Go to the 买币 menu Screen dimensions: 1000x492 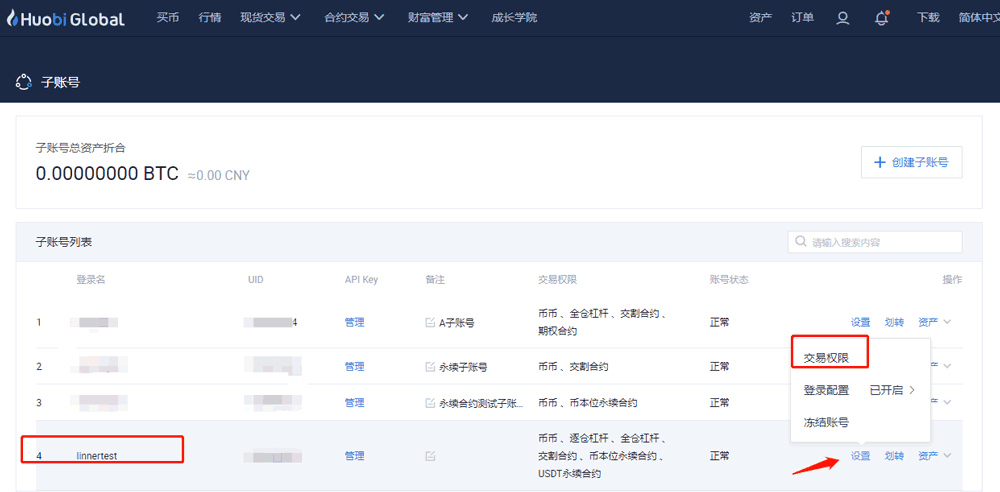point(168,18)
